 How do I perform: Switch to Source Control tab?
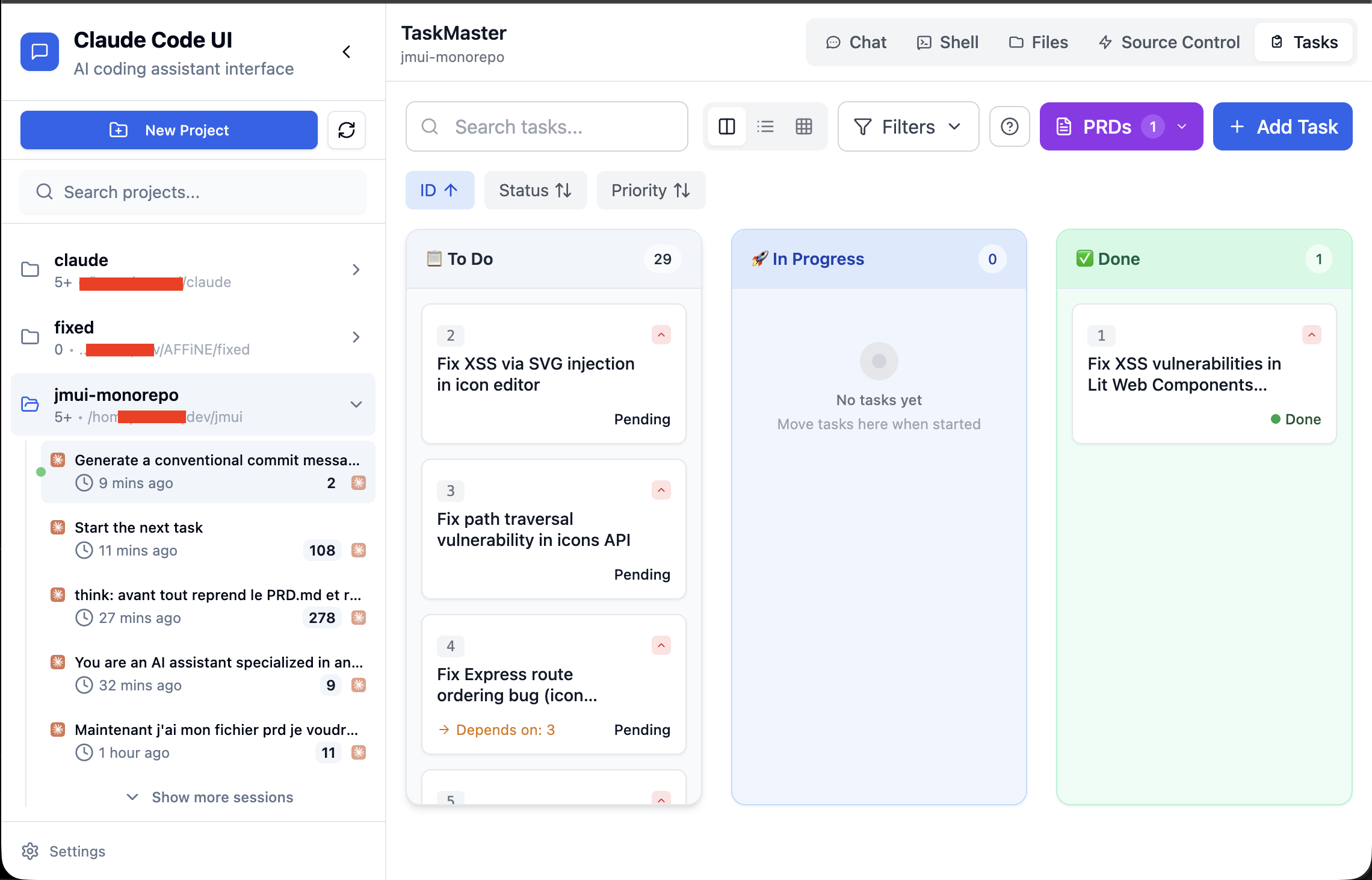pyautogui.click(x=1169, y=42)
